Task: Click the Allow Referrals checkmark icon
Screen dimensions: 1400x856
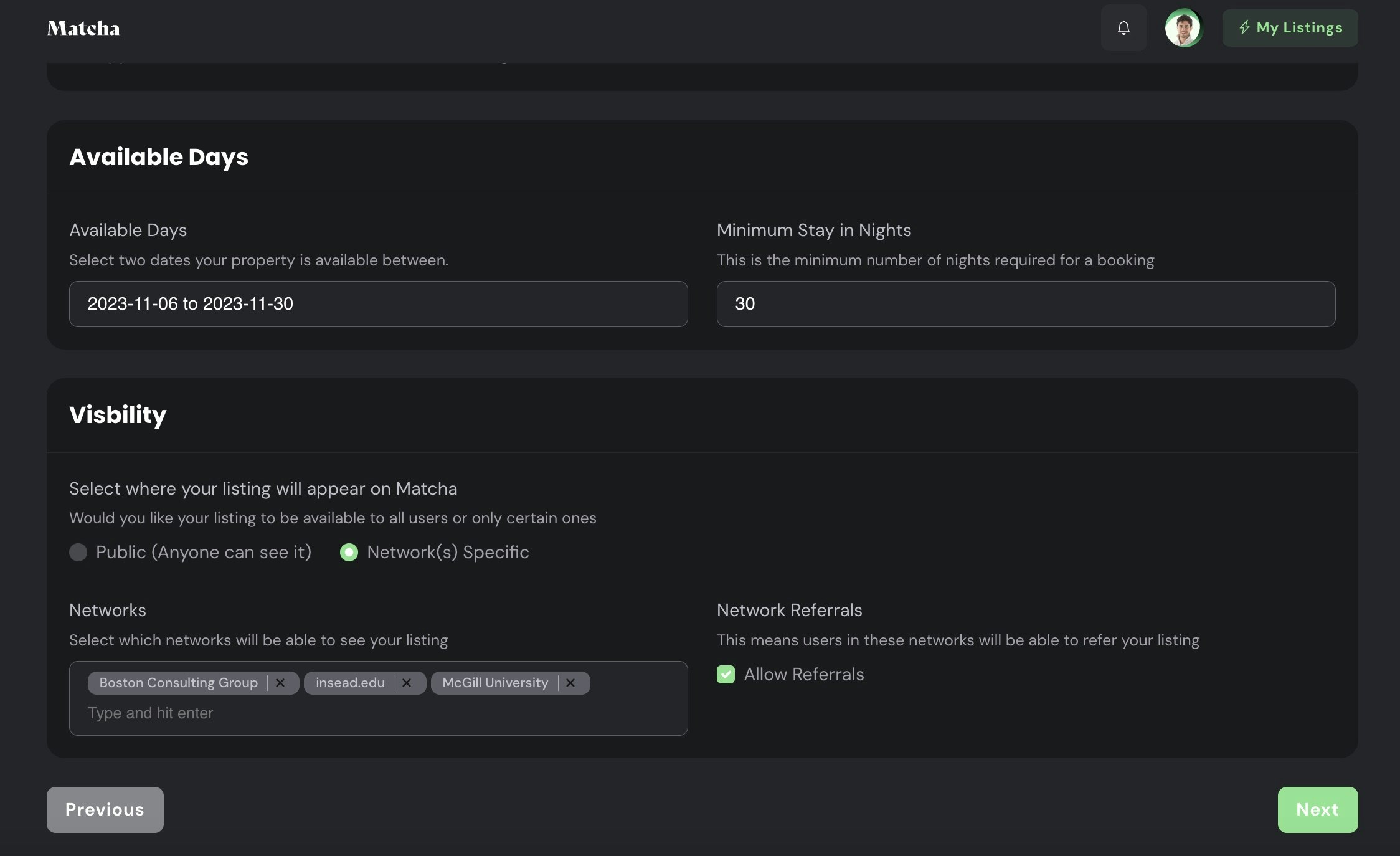Action: click(726, 674)
